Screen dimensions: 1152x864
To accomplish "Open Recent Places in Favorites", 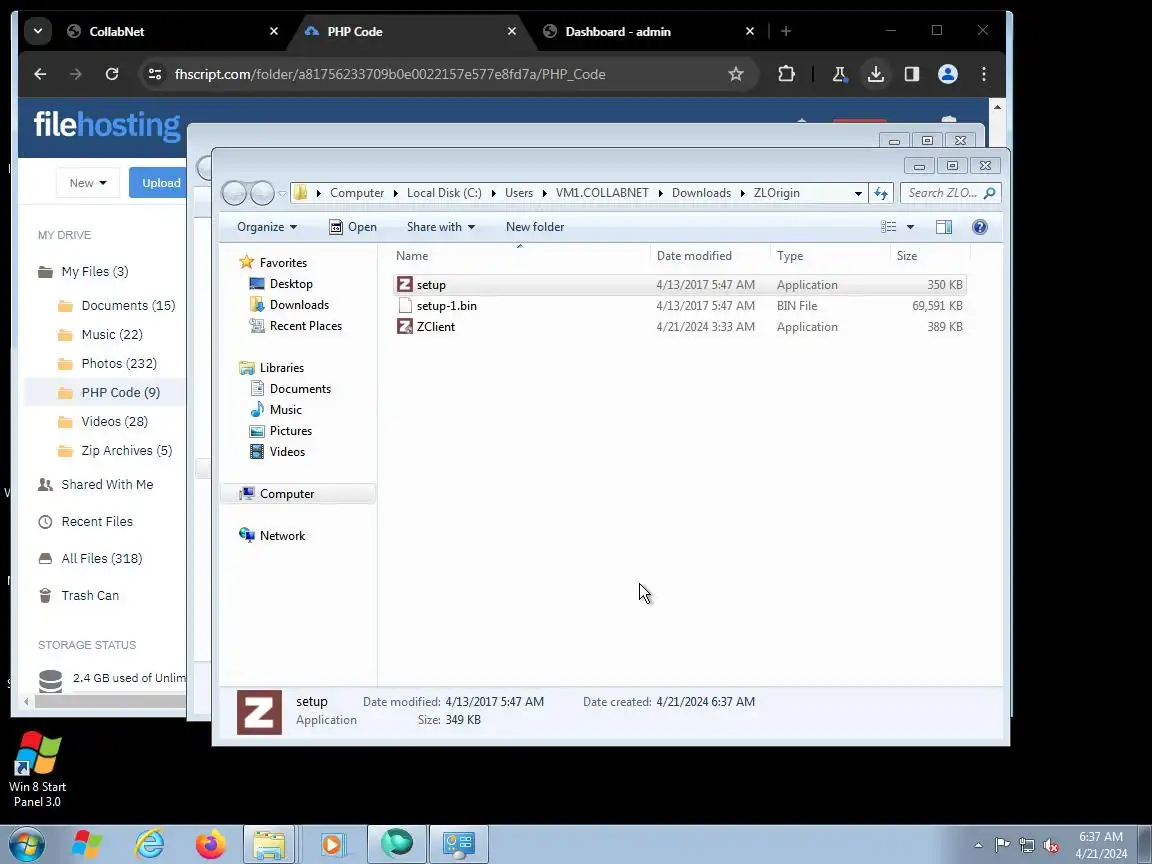I will (x=306, y=325).
